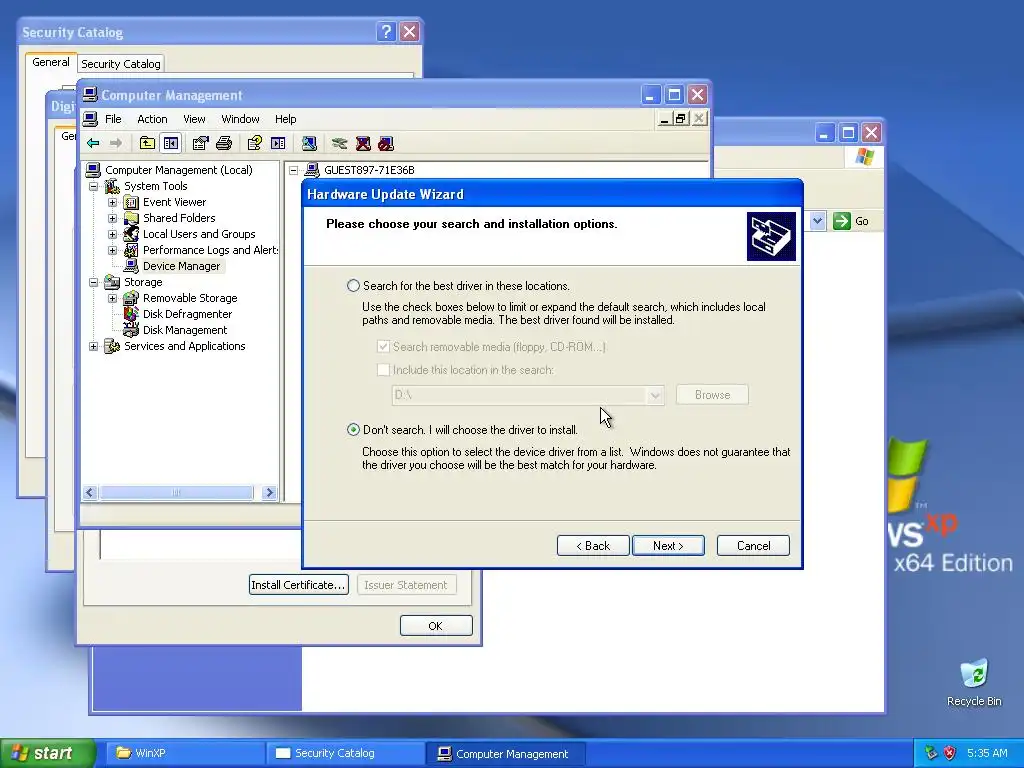
Task: Click the Scan for hardware changes icon
Action: (309, 143)
